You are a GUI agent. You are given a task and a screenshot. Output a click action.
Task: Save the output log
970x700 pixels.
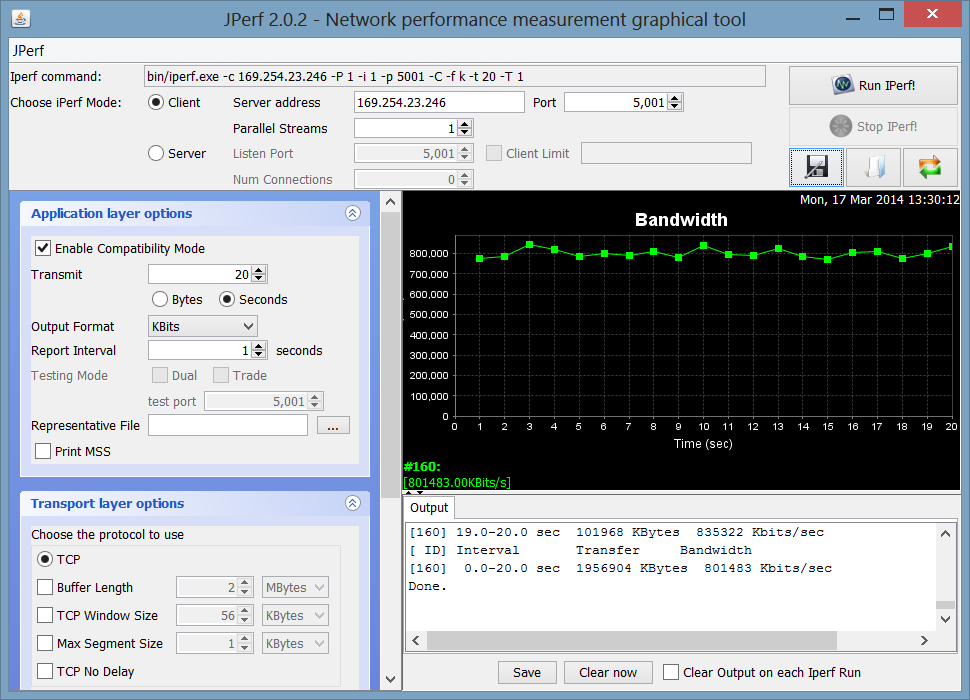click(x=527, y=672)
